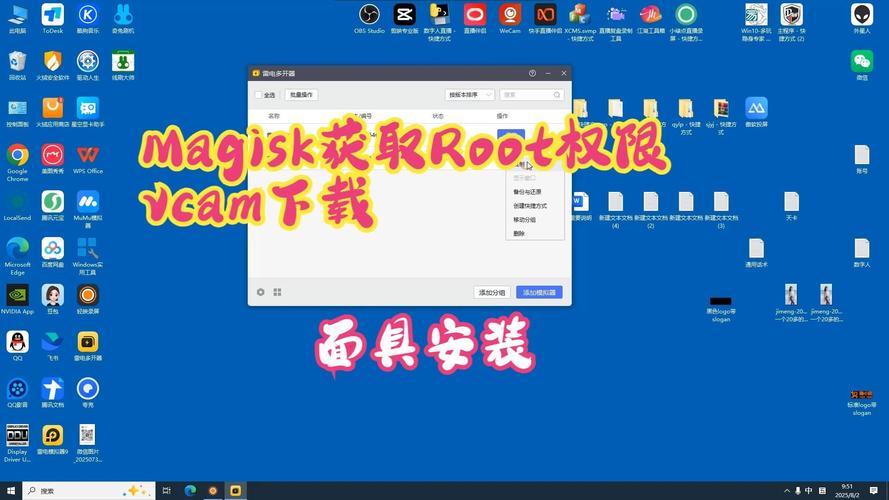Select the QQ penguin desktop icon
The image size is (889, 500).
(18, 346)
